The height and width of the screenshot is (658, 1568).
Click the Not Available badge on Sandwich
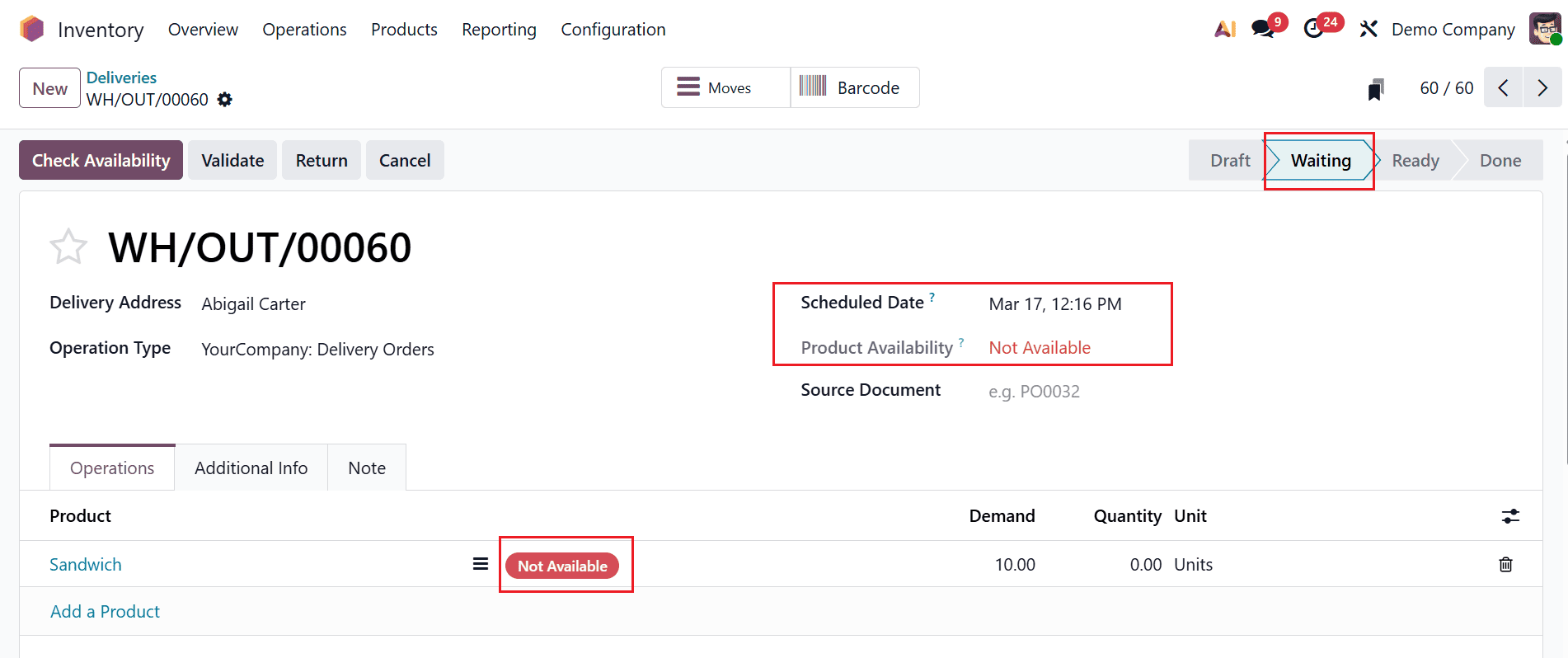pos(562,566)
